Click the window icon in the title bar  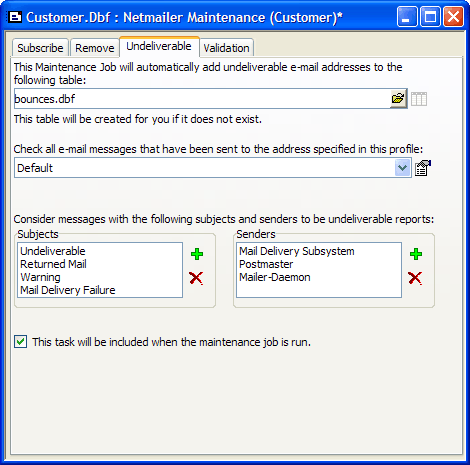point(15,17)
